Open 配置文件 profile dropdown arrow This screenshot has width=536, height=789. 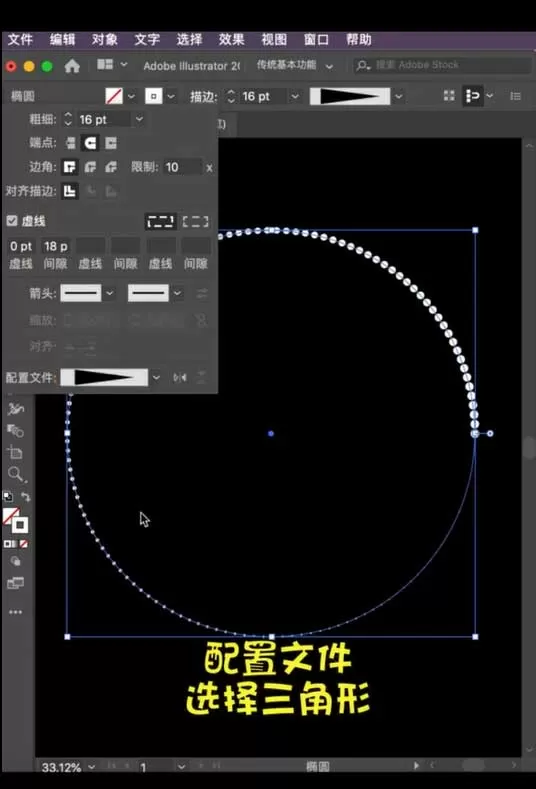(156, 377)
